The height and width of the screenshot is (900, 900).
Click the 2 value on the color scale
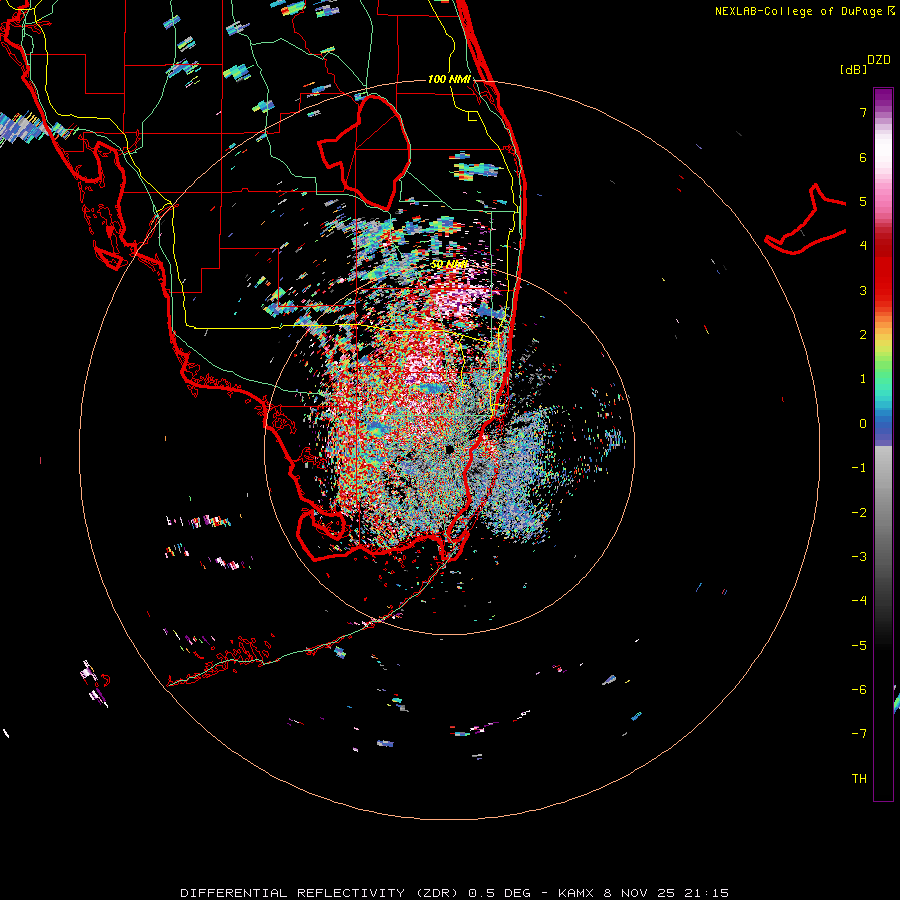[x=863, y=335]
